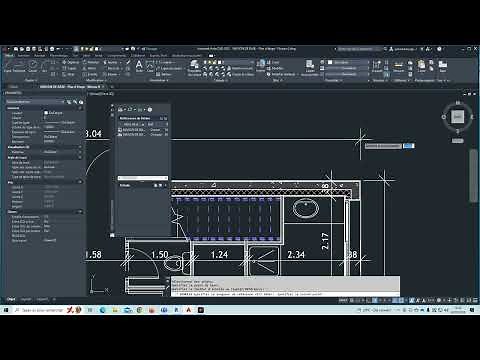Open the Windows Start menu
Screen dimensions: 480x360
click(6, 310)
